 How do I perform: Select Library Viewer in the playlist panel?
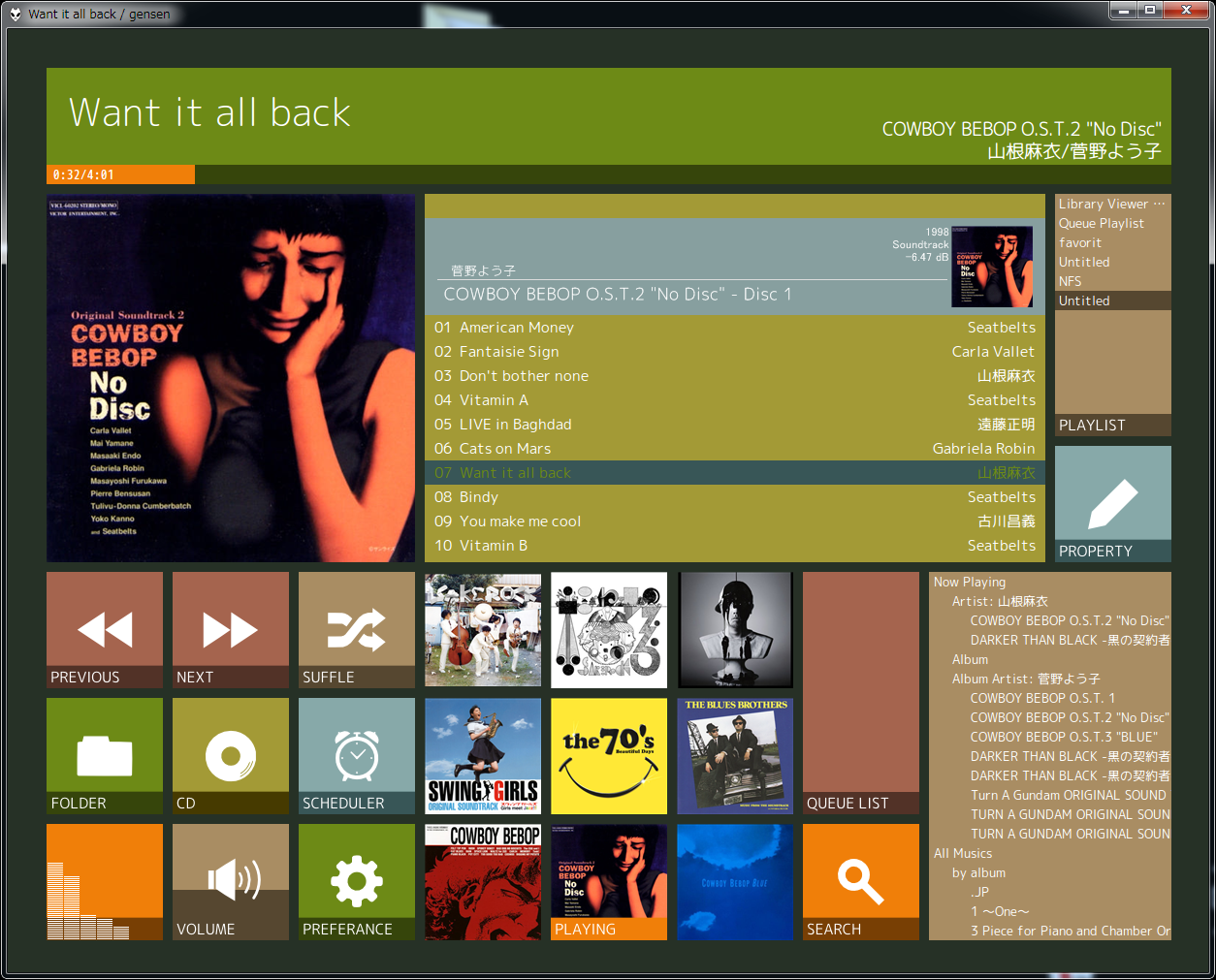(1113, 204)
